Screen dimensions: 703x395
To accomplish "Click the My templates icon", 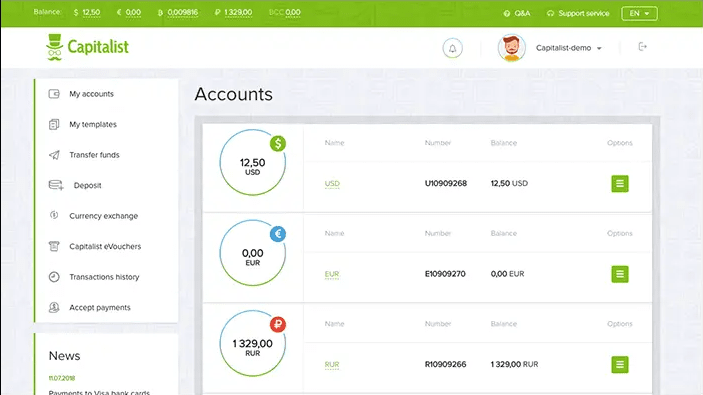I will coord(54,124).
